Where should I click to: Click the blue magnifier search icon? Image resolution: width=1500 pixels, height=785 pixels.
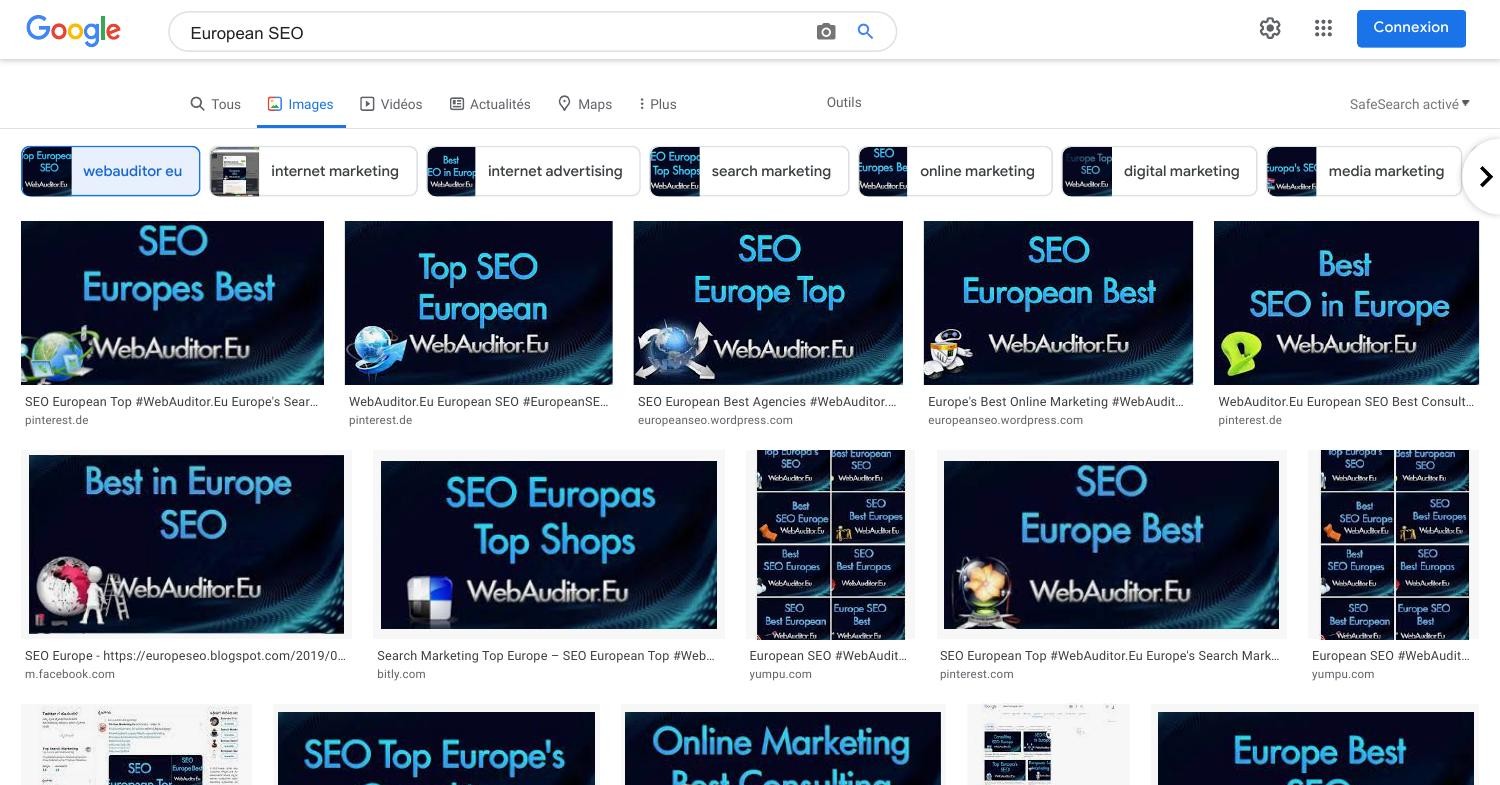[866, 32]
